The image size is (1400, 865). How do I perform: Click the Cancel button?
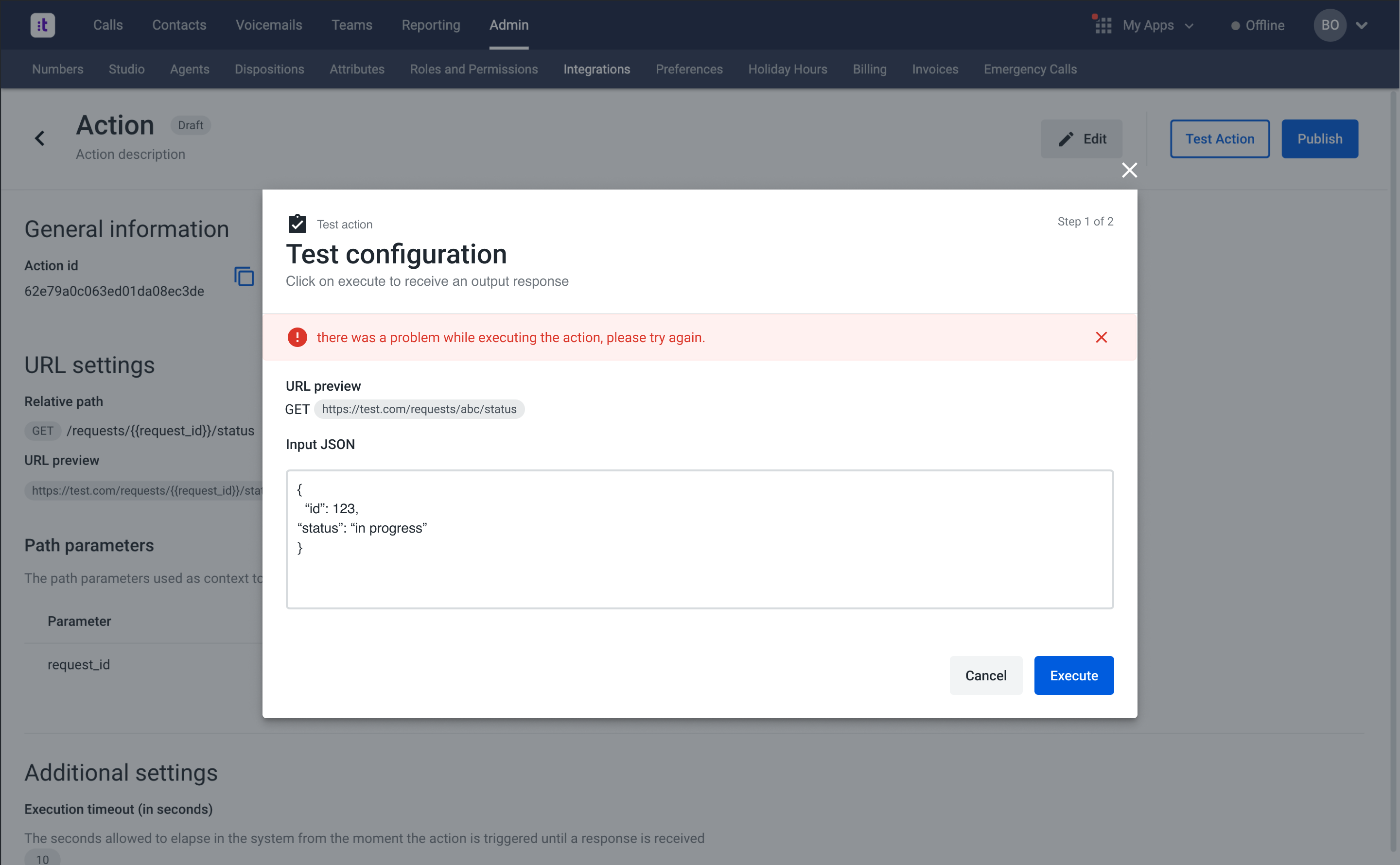(x=985, y=675)
